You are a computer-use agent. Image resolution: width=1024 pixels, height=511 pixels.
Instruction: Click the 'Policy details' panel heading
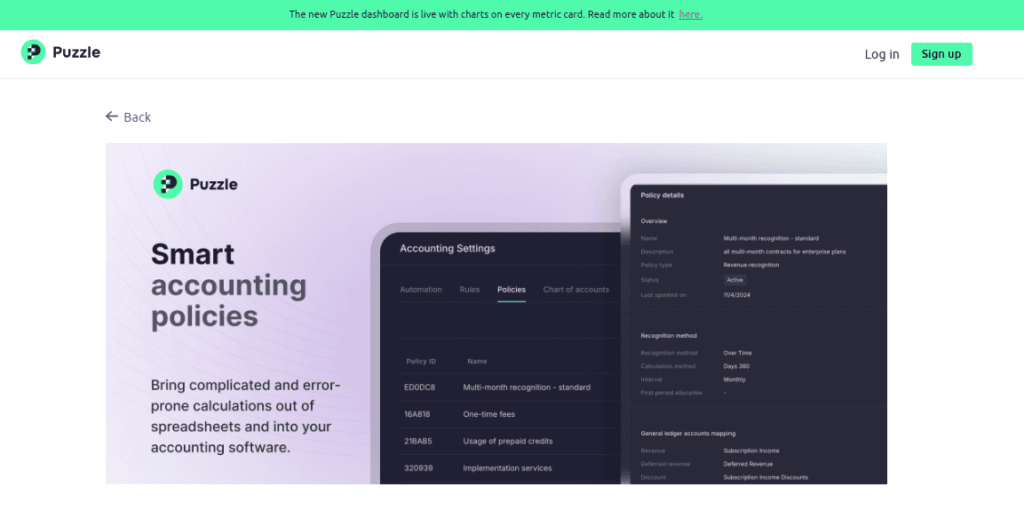tap(662, 195)
